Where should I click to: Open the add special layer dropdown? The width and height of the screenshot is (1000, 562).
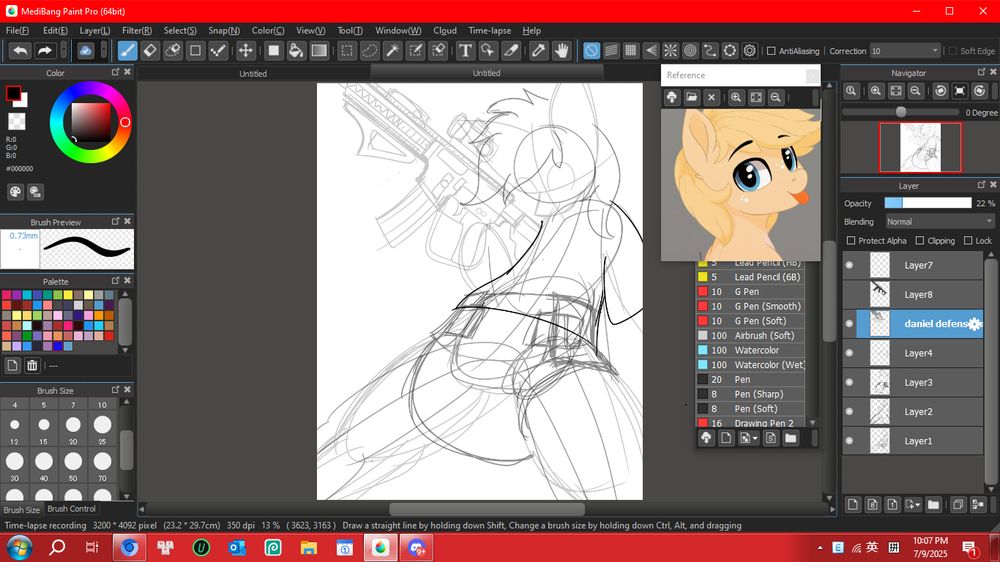(x=913, y=505)
